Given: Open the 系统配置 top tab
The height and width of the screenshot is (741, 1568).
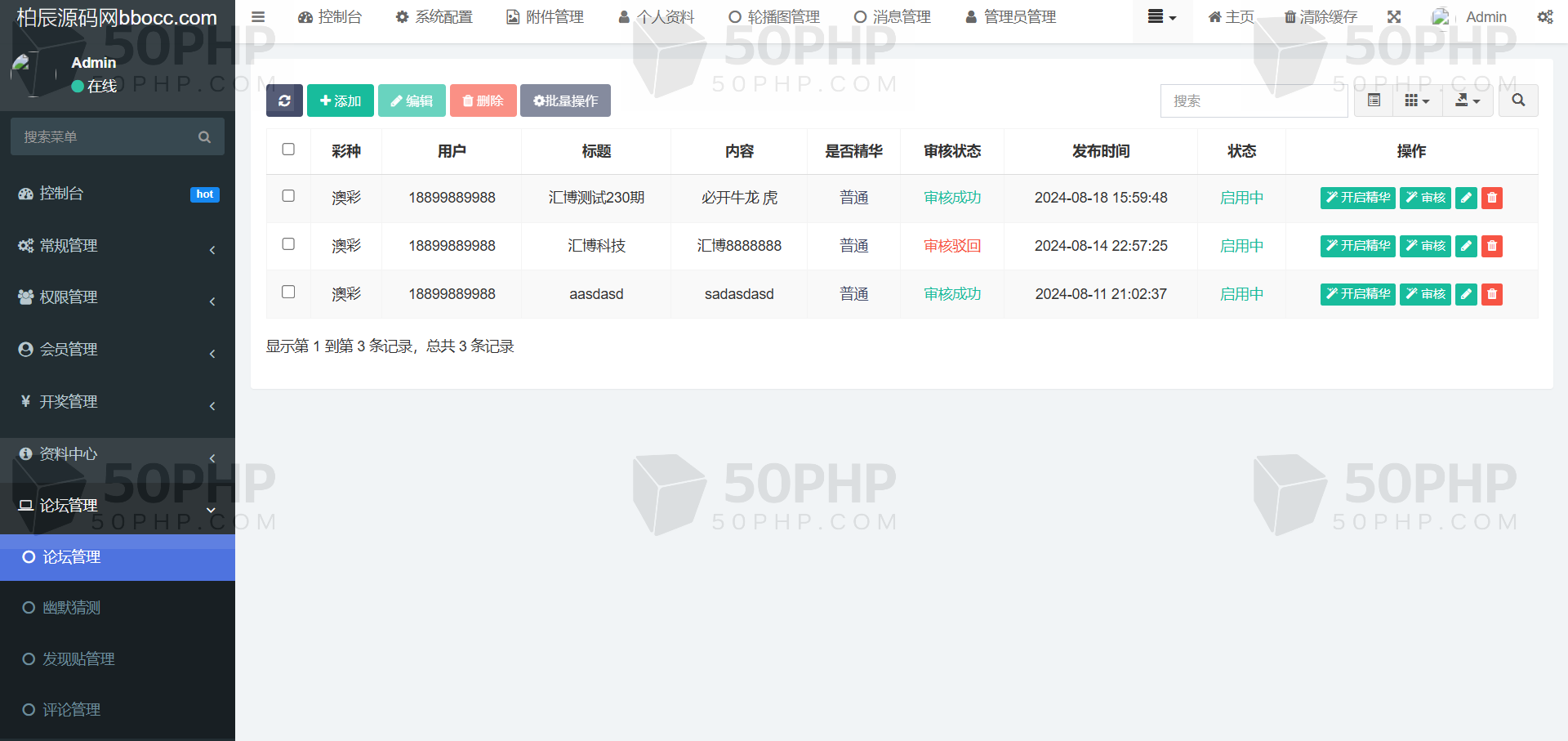Looking at the screenshot, I should pos(434,17).
